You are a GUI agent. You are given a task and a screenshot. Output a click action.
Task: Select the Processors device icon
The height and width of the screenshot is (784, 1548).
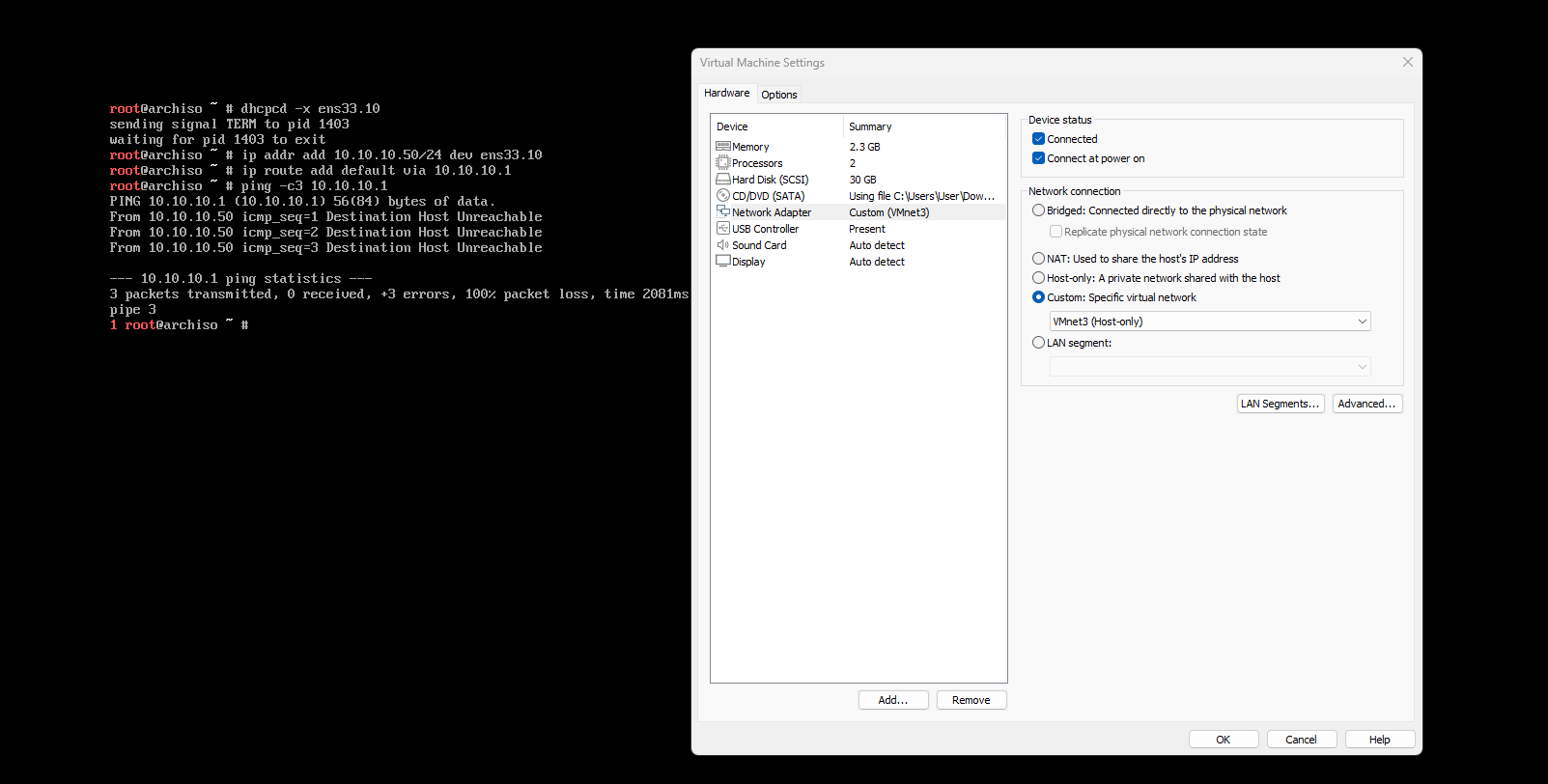point(722,163)
